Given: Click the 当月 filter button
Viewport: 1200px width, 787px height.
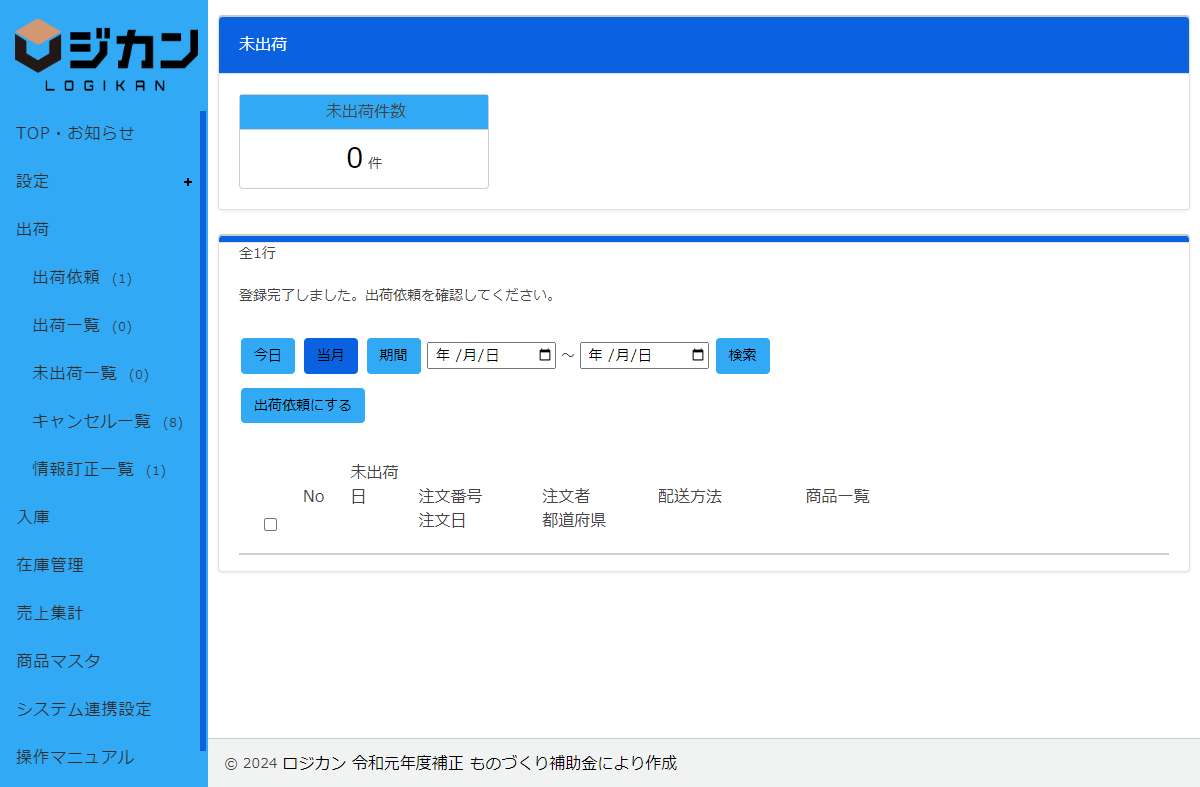Looking at the screenshot, I should [330, 356].
